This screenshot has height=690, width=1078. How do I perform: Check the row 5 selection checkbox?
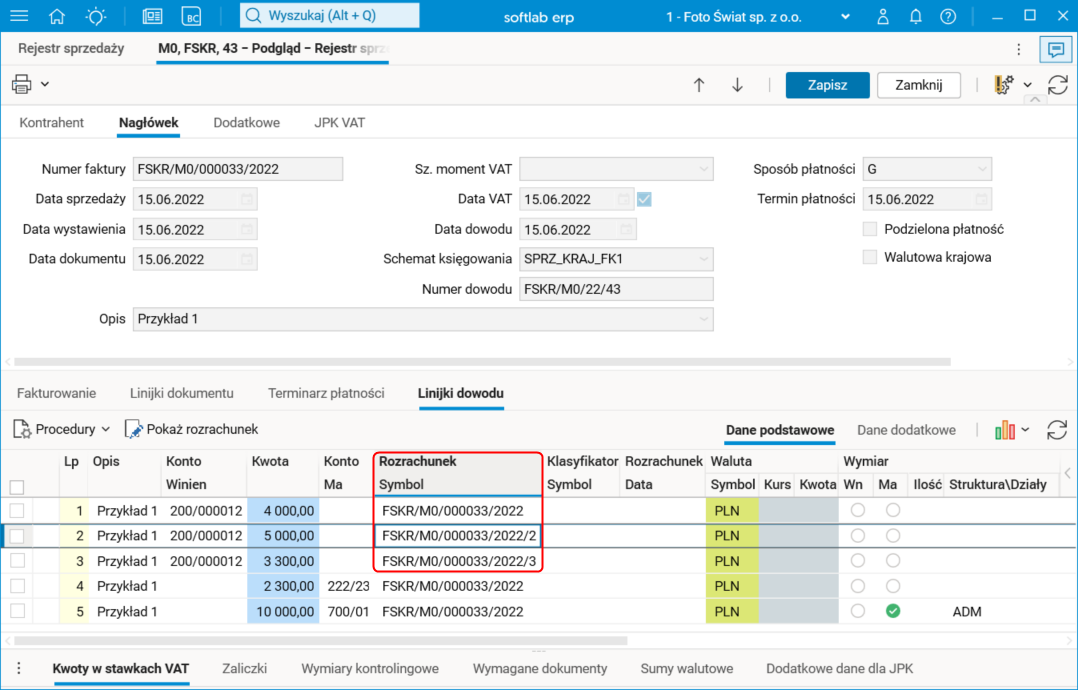coord(17,611)
